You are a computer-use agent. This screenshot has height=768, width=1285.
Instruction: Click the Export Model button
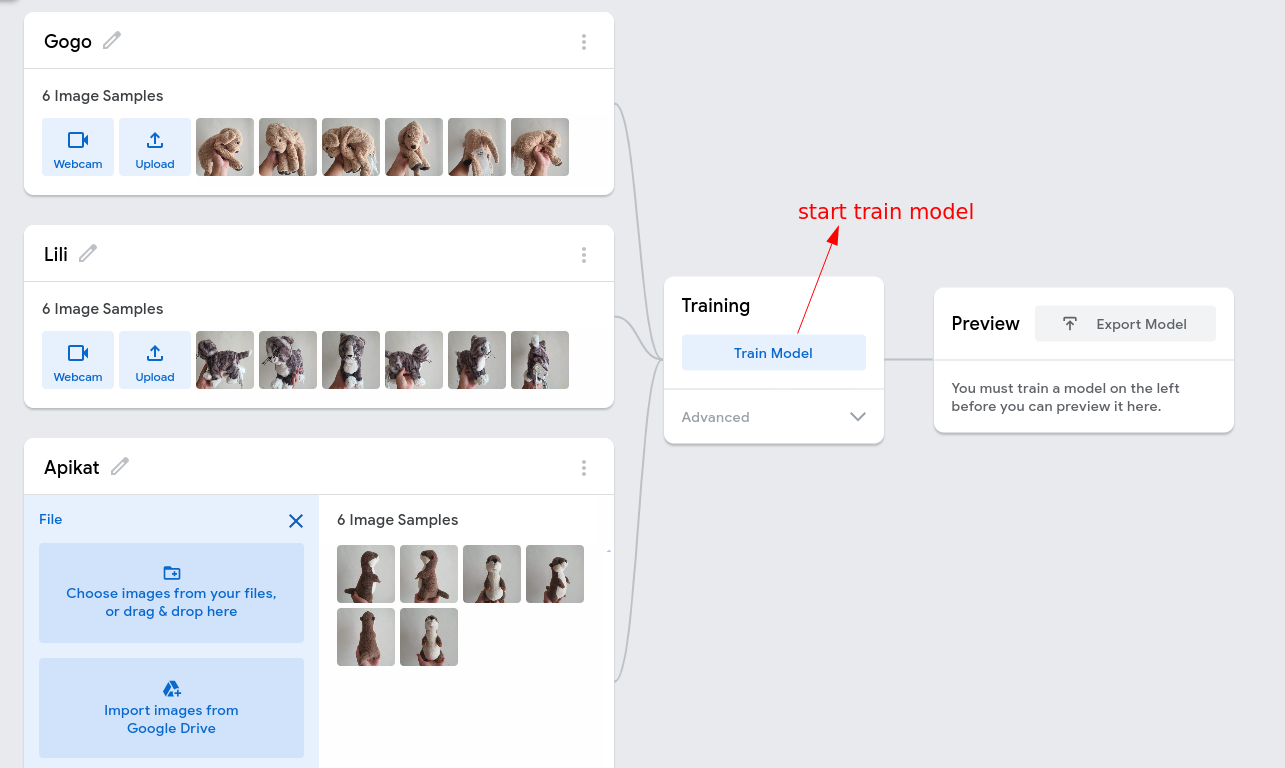click(x=1126, y=324)
